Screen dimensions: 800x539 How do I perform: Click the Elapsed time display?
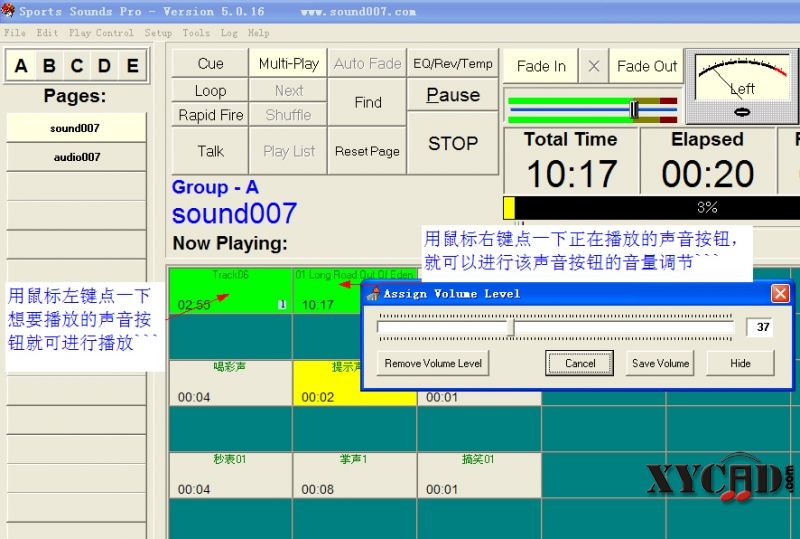[x=708, y=161]
